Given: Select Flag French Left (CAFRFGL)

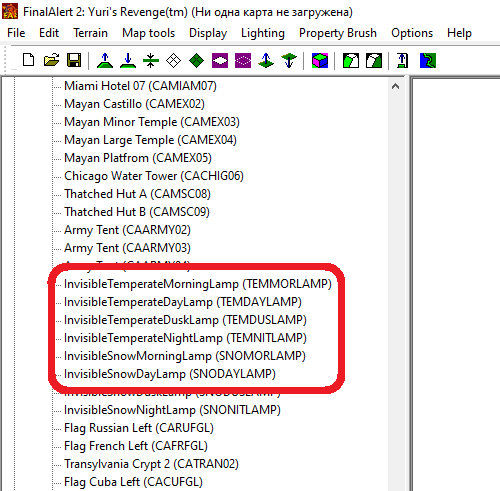Looking at the screenshot, I should click(x=136, y=446).
